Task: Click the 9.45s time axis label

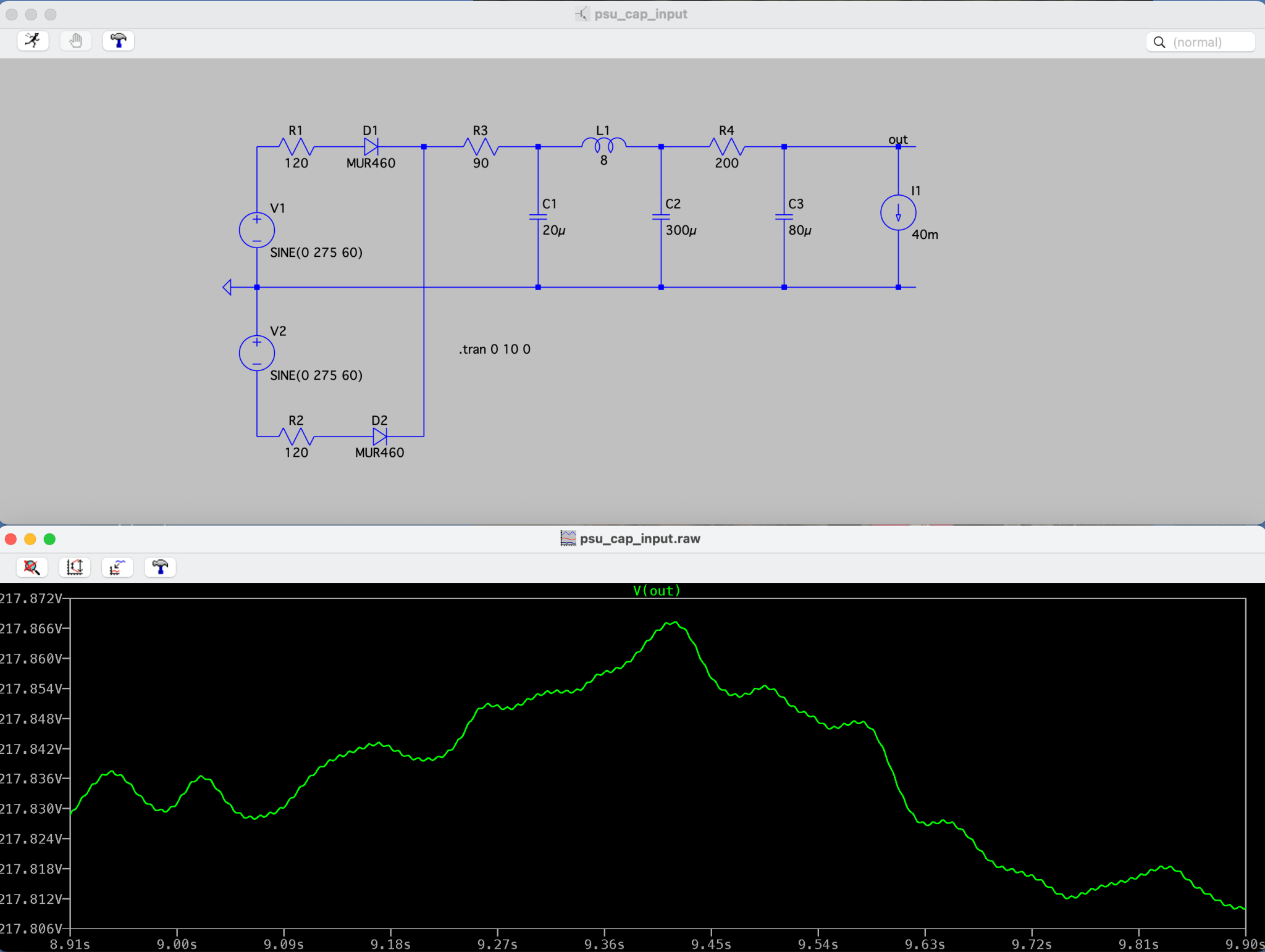Action: coord(711,945)
